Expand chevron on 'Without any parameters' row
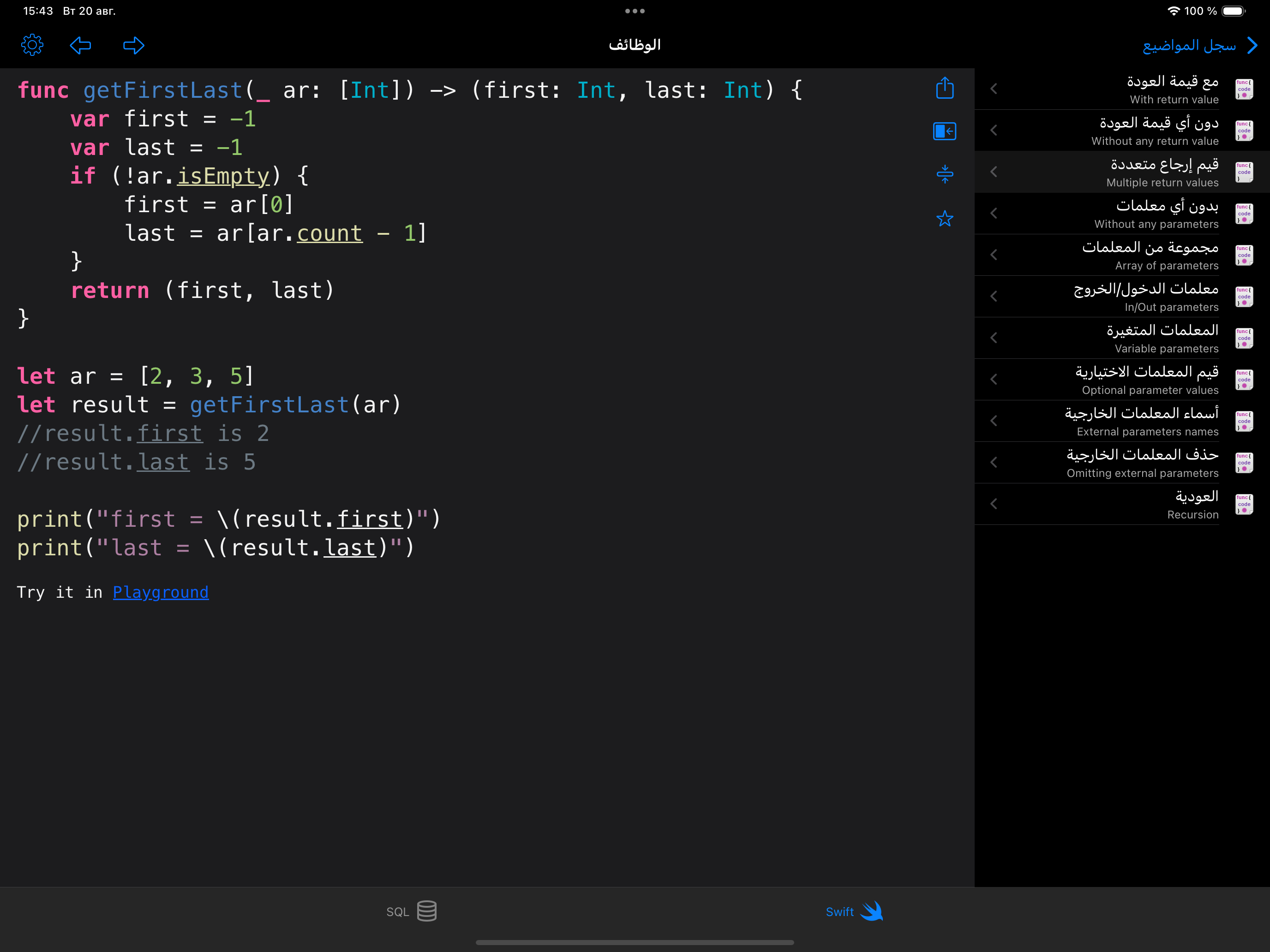This screenshot has width=1270, height=952. pyautogui.click(x=994, y=214)
